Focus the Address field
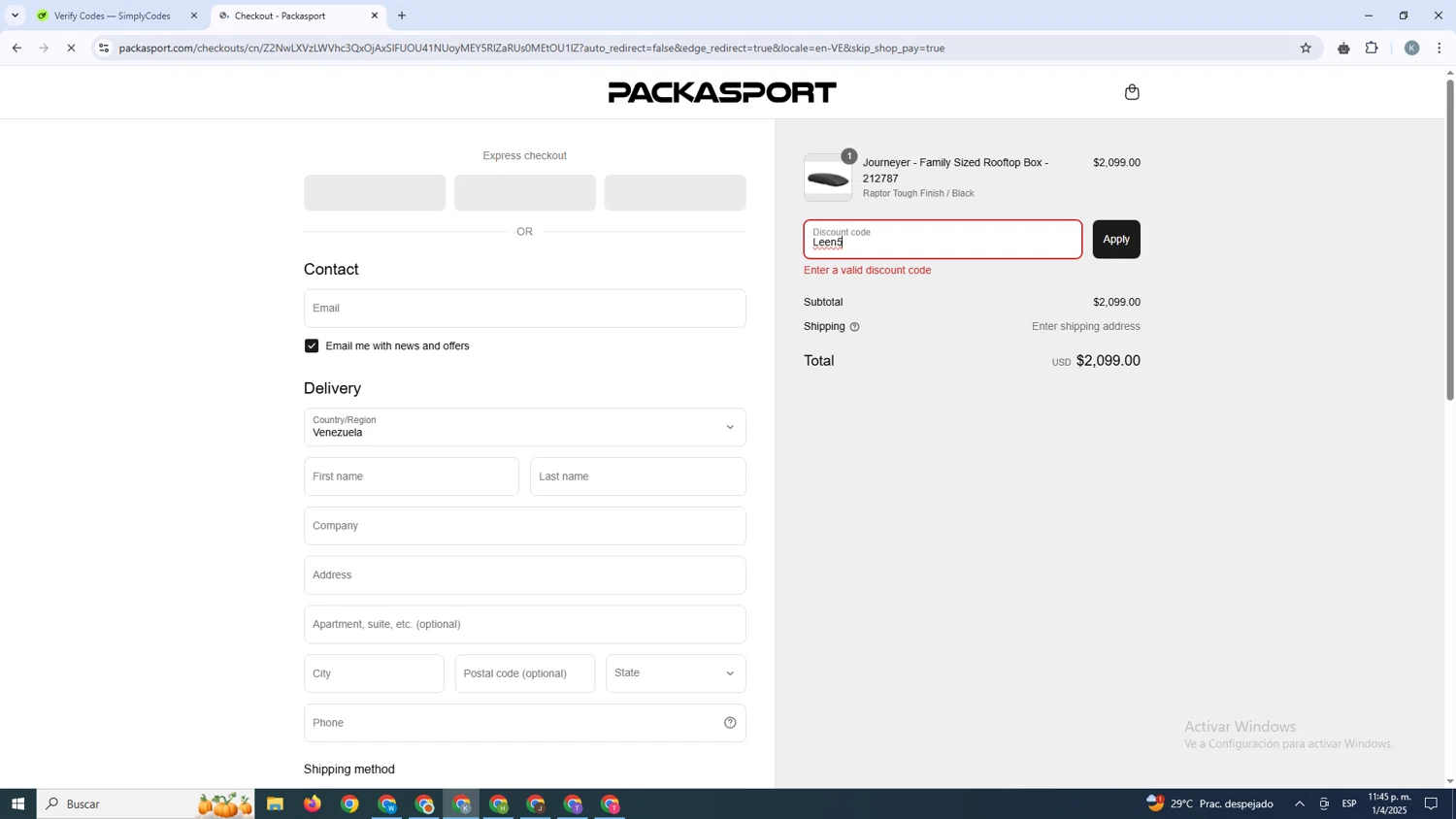Screen dimensions: 1456x819 point(524,575)
